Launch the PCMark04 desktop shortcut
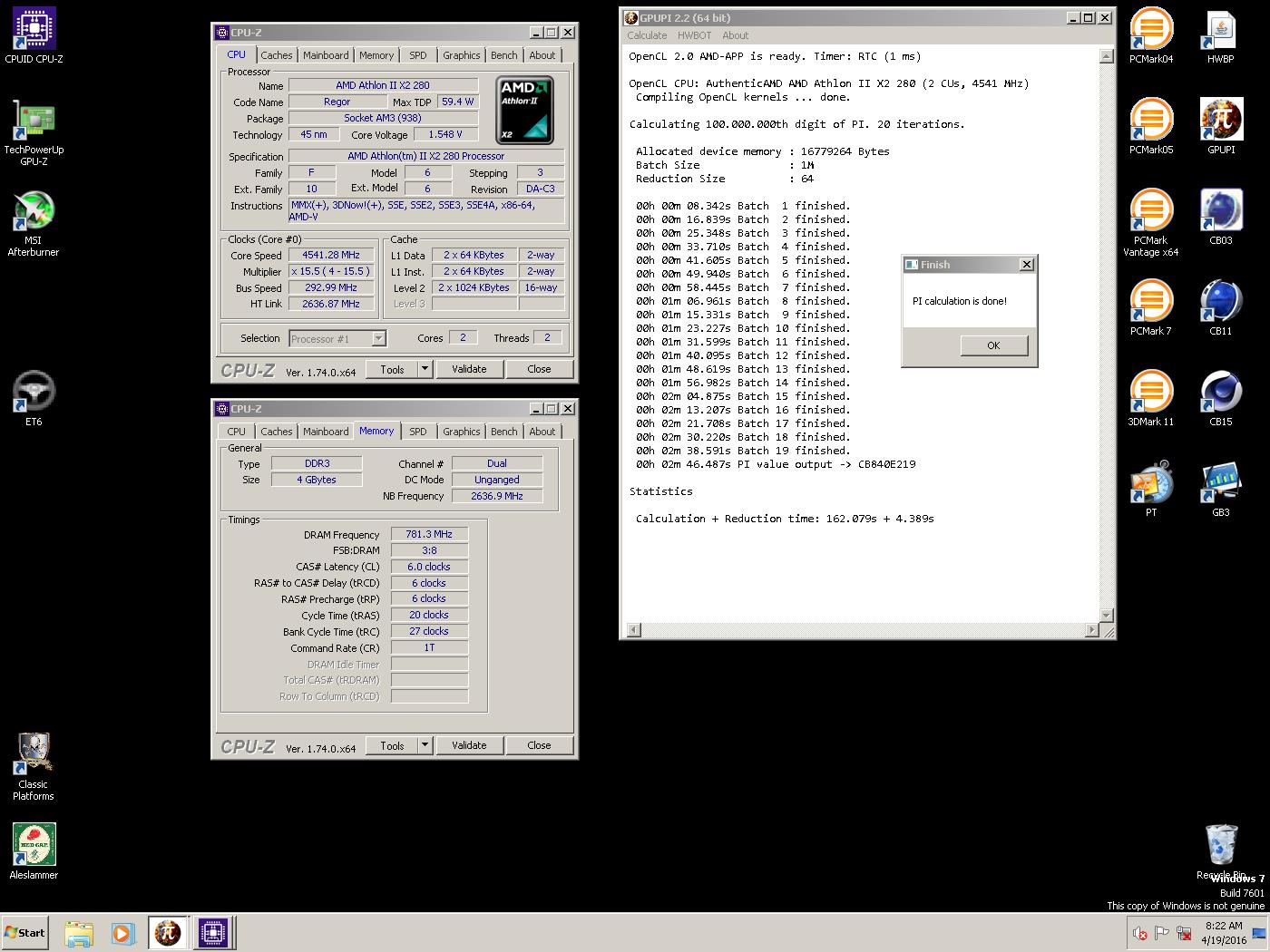The width and height of the screenshot is (1270, 952). click(1151, 36)
